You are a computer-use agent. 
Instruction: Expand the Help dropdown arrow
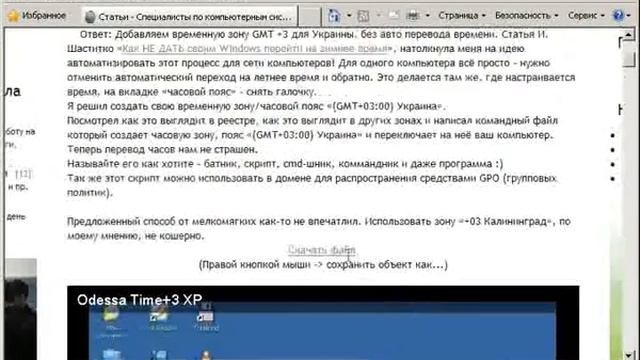coord(630,16)
